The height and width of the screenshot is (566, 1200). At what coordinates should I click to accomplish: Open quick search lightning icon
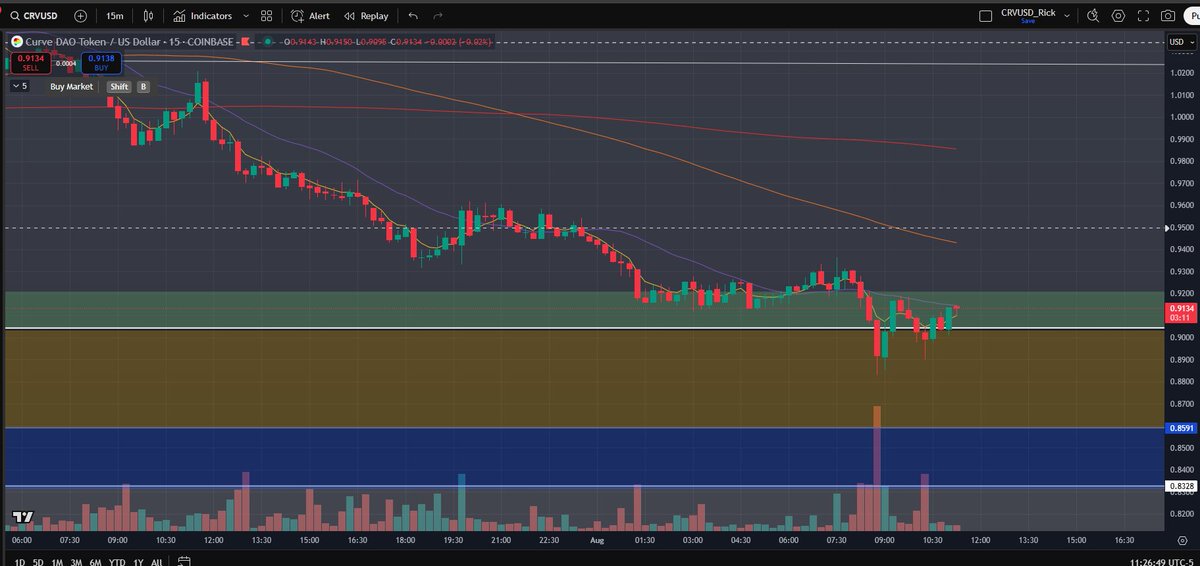(x=1093, y=16)
